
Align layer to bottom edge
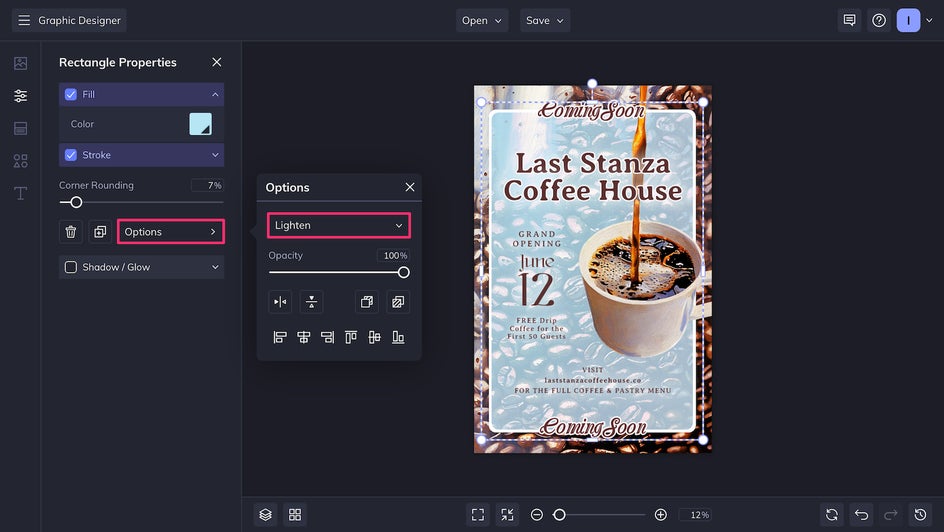pos(398,337)
